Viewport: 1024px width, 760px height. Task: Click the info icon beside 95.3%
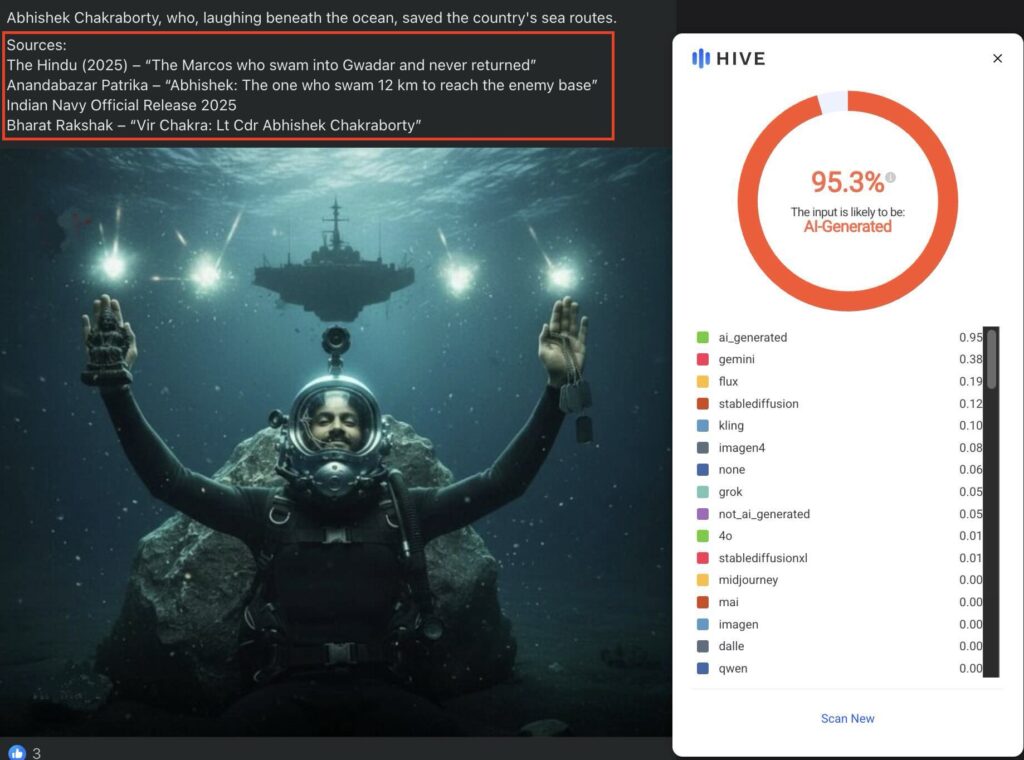891,177
